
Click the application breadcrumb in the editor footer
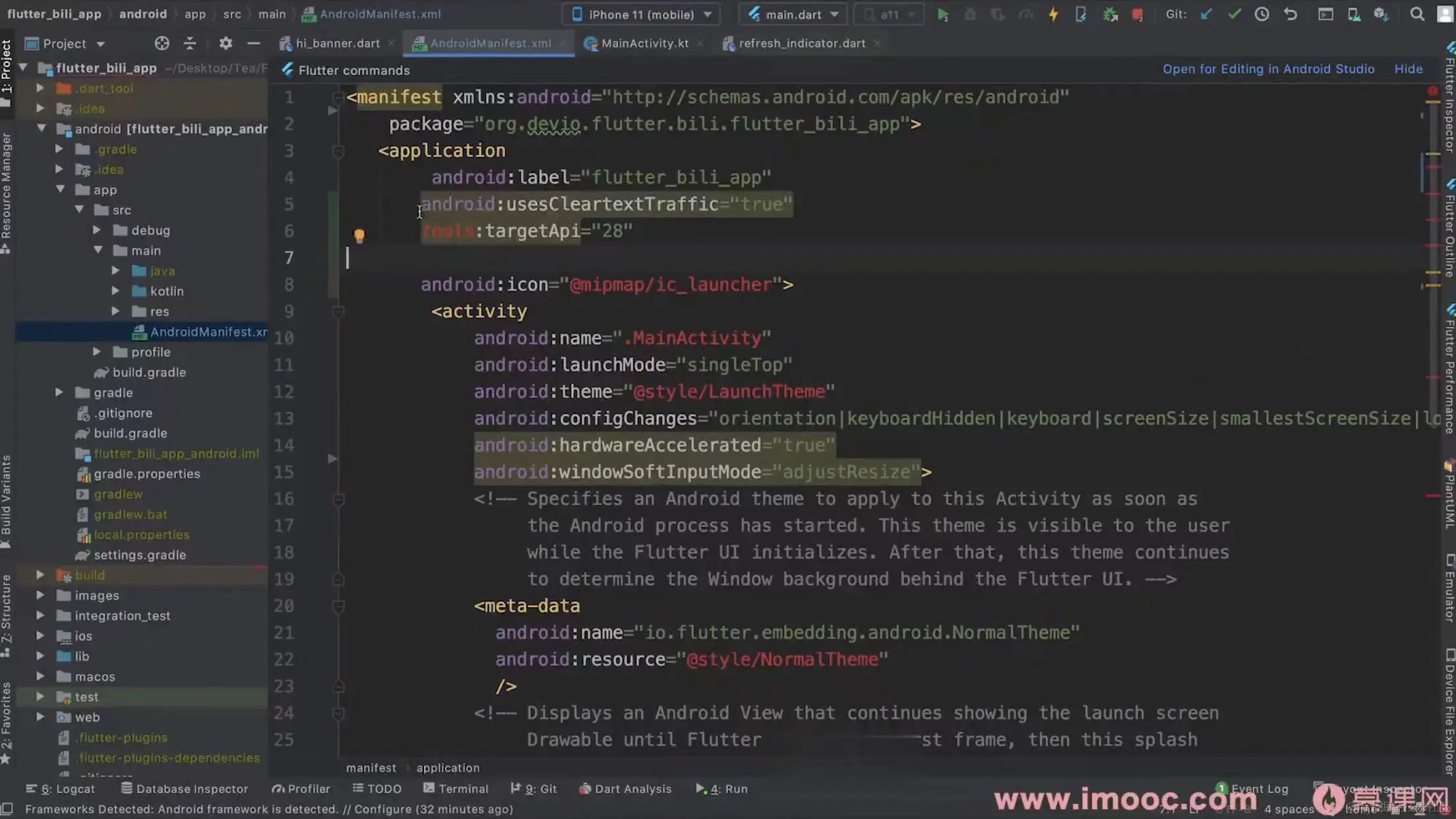point(448,768)
